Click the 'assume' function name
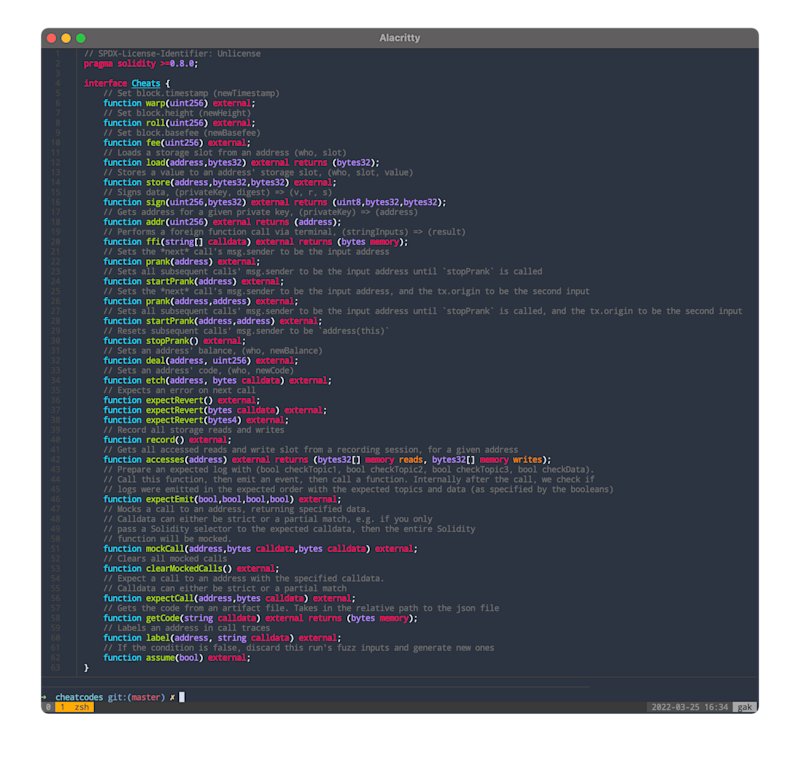Screen dimensions: 800x768 [160, 658]
